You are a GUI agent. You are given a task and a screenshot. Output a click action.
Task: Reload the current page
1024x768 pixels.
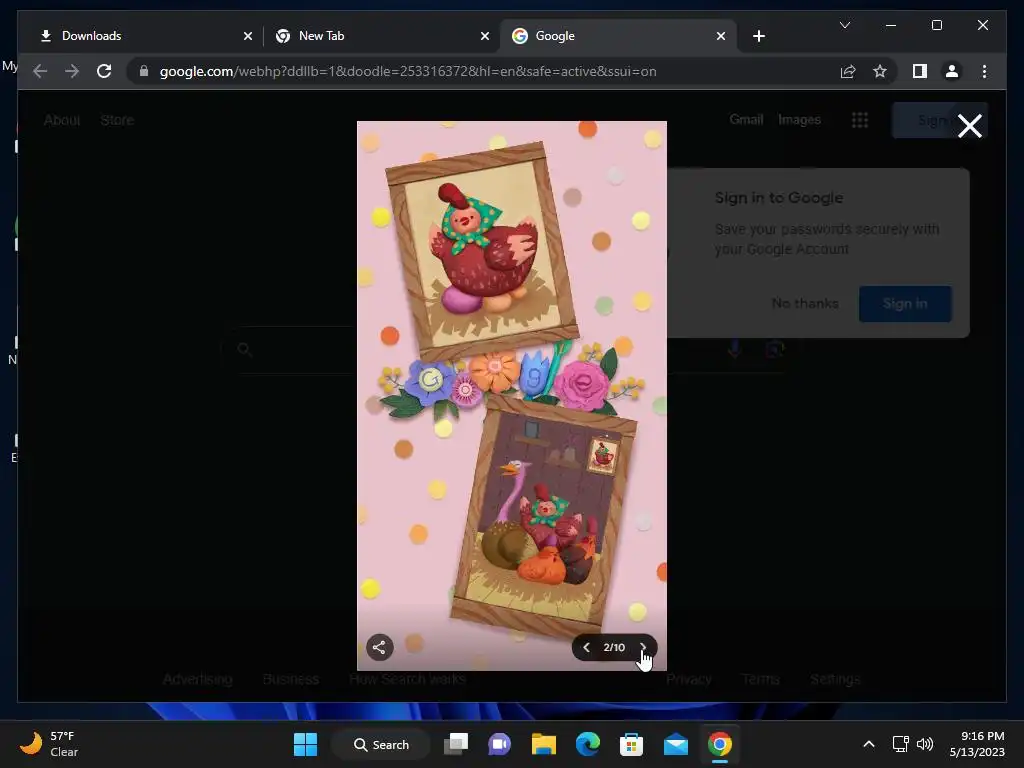coord(104,71)
